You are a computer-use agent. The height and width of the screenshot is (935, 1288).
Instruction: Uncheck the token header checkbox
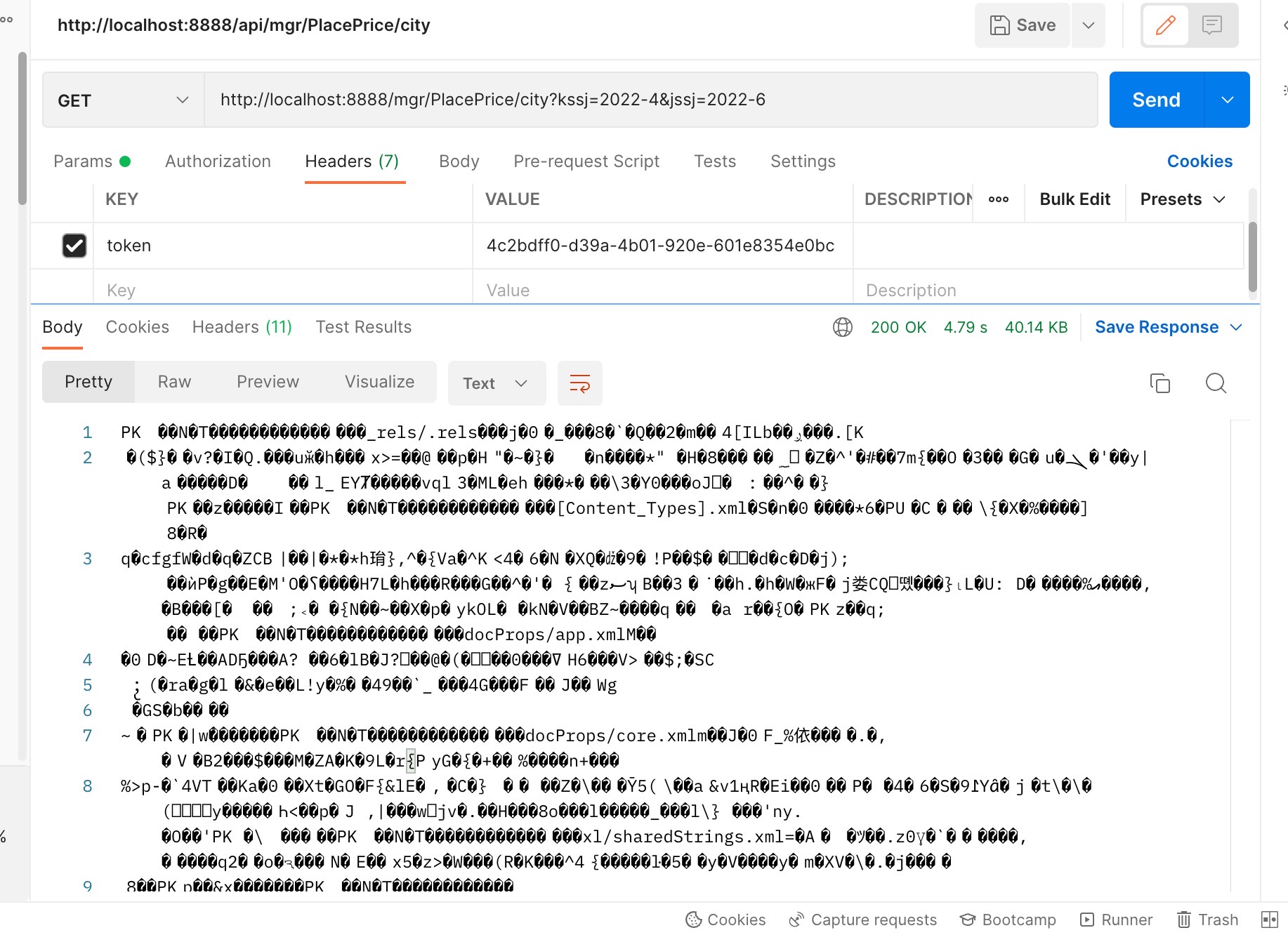[x=74, y=246]
